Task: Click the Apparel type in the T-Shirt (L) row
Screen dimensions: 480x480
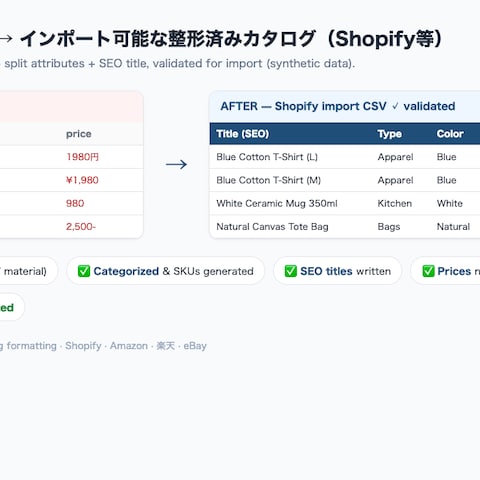Action: tap(395, 157)
